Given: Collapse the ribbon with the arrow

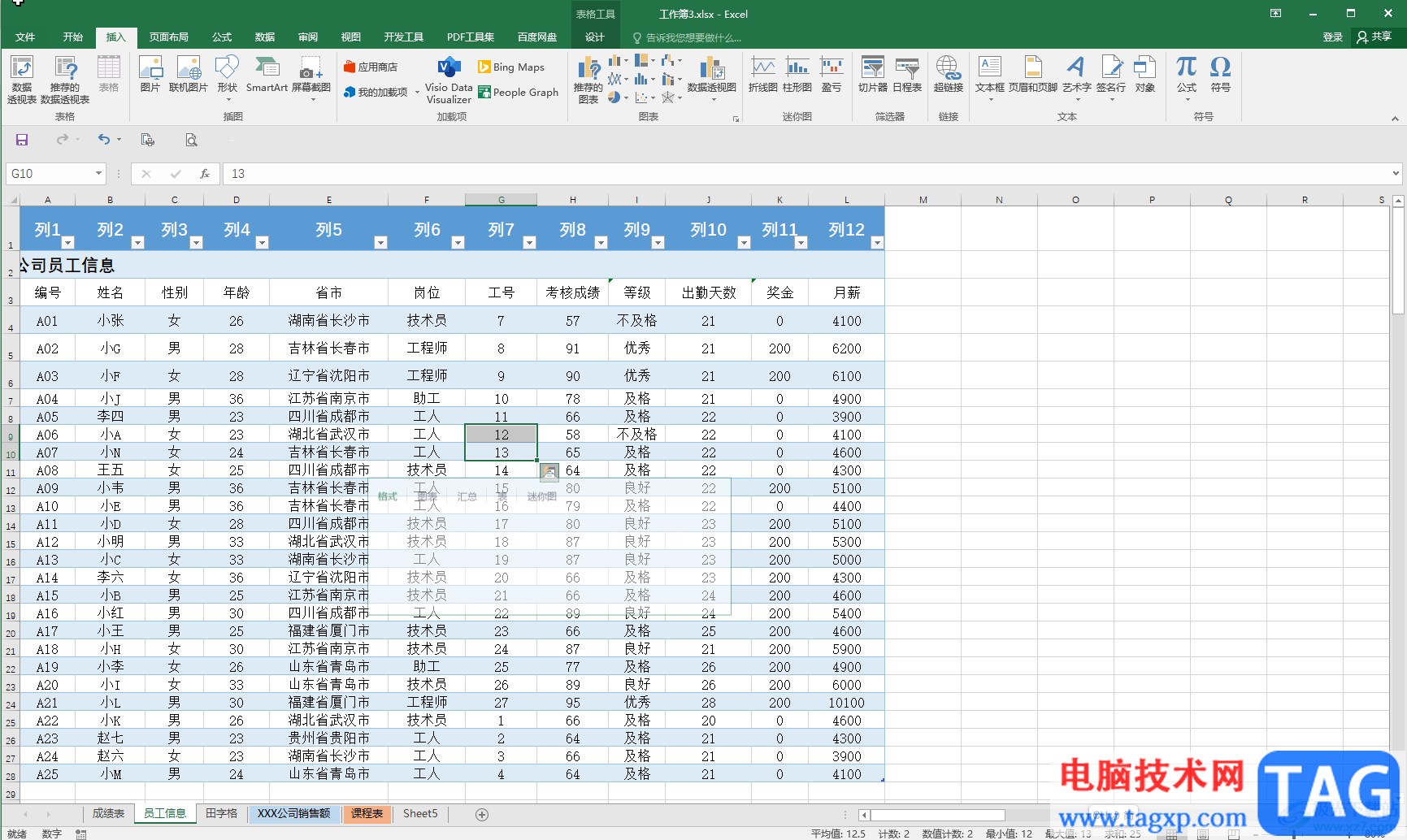Looking at the screenshot, I should pyautogui.click(x=1395, y=119).
